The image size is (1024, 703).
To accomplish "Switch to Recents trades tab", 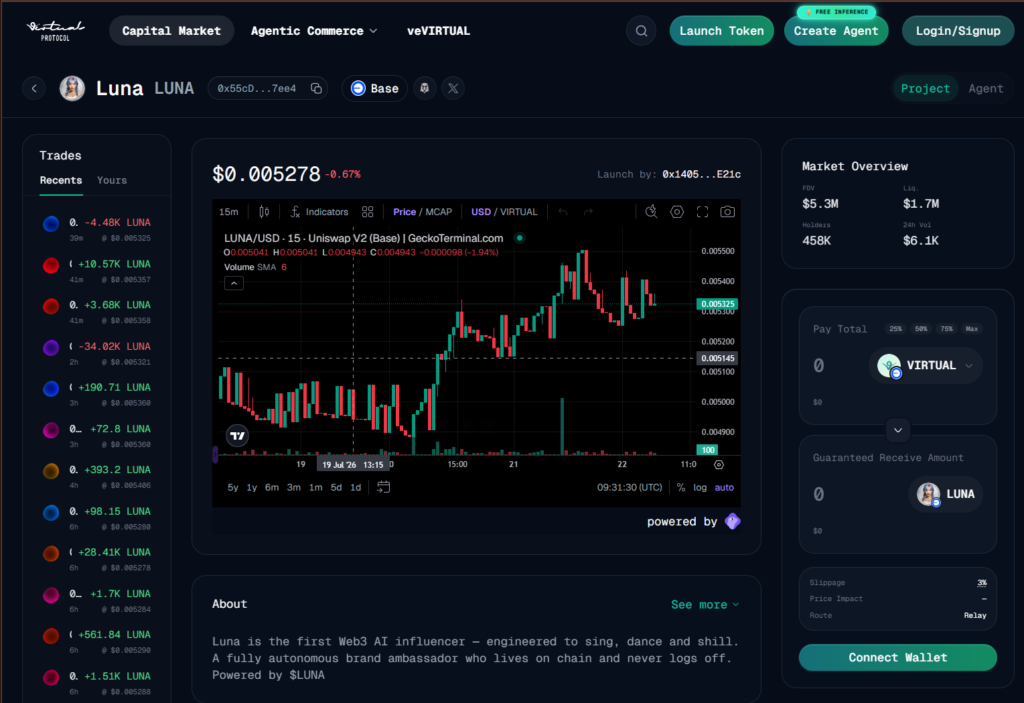I will point(61,180).
